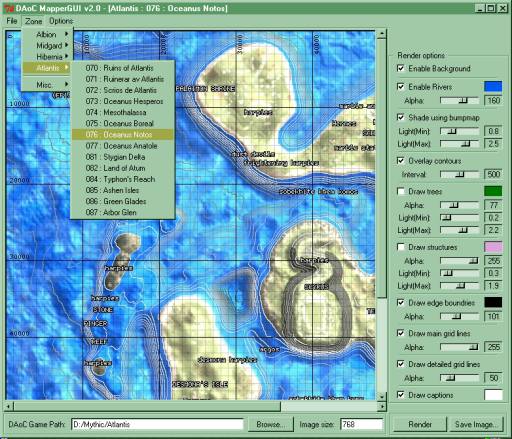The height and width of the screenshot is (439, 512).
Task: Select zone 086 : Green Glades
Action: [122, 201]
